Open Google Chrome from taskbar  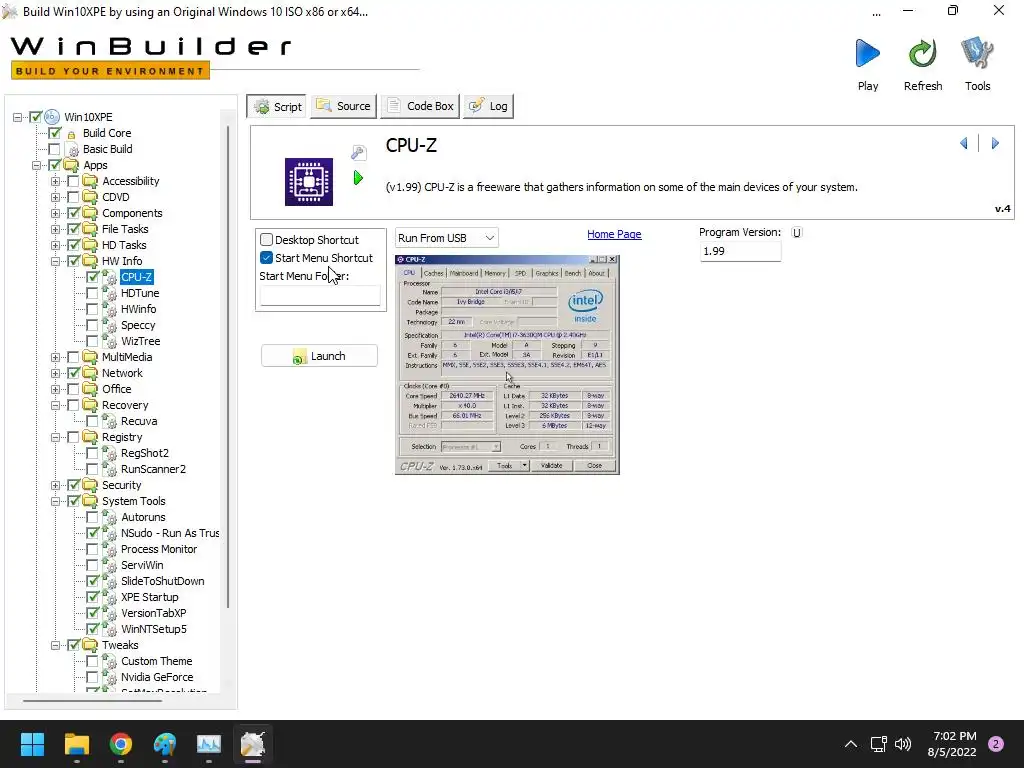tap(121, 744)
